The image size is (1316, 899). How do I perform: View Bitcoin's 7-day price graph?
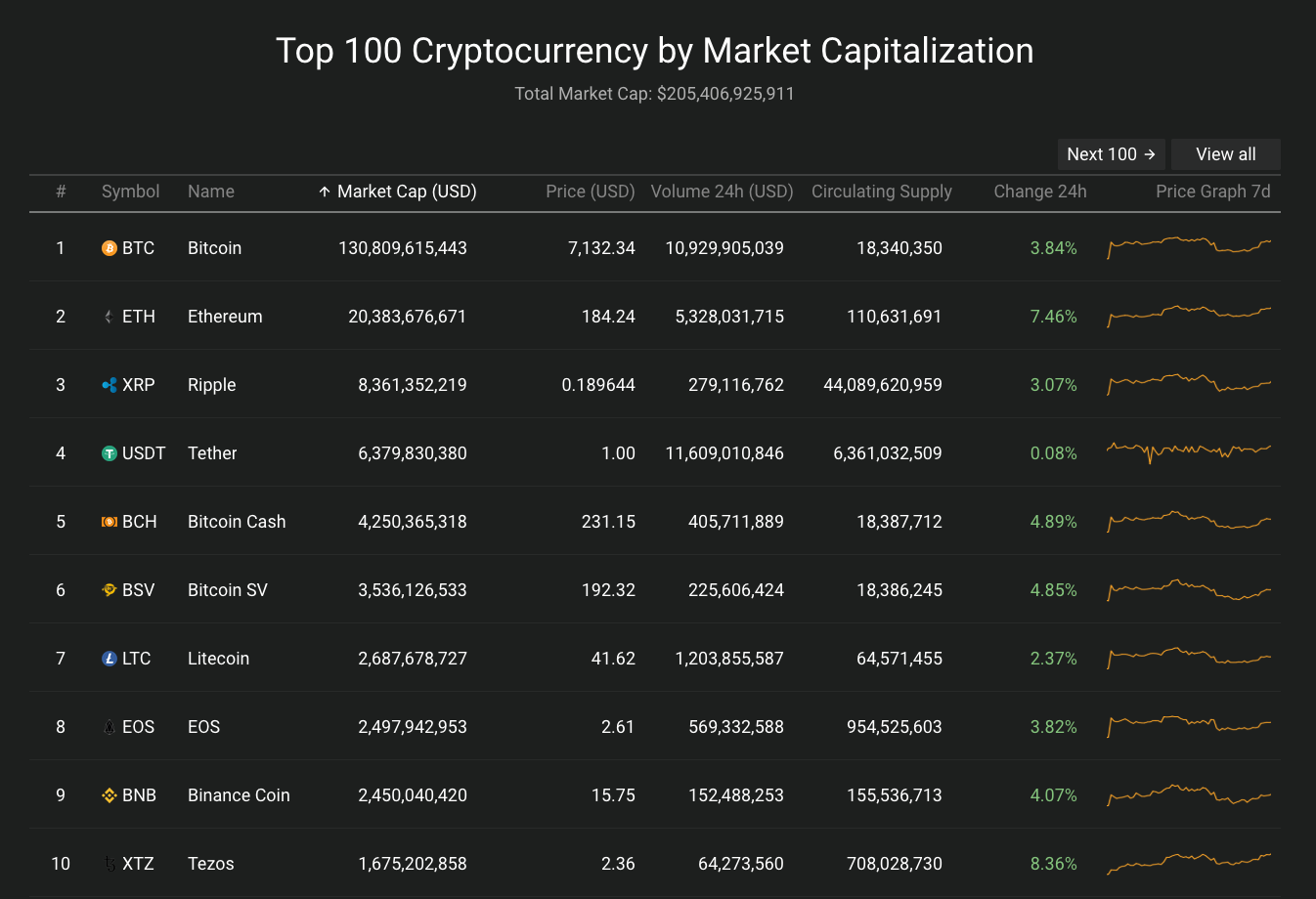1189,246
